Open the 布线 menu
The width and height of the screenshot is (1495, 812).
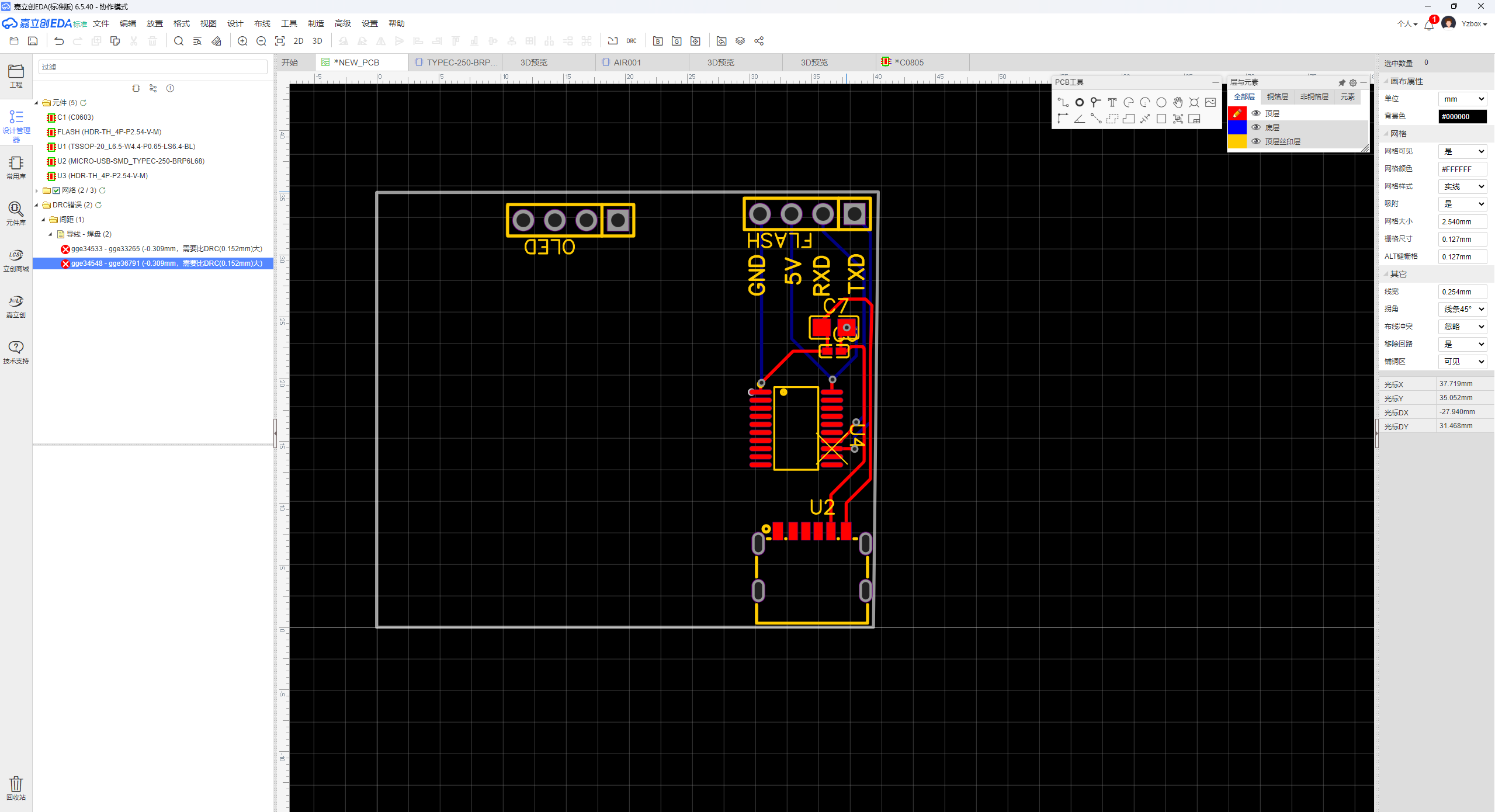click(262, 23)
